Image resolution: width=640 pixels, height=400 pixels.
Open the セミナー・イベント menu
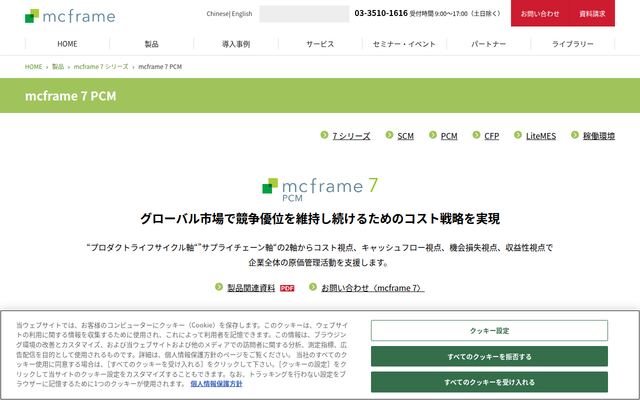(x=404, y=44)
